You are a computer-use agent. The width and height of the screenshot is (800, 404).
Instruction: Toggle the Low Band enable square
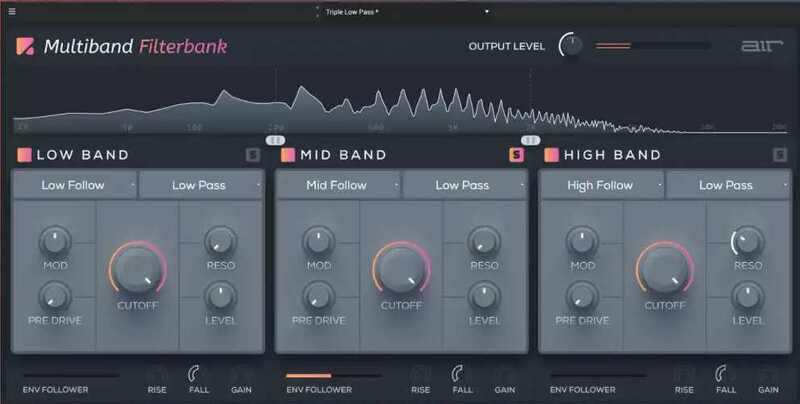pyautogui.click(x=24, y=155)
